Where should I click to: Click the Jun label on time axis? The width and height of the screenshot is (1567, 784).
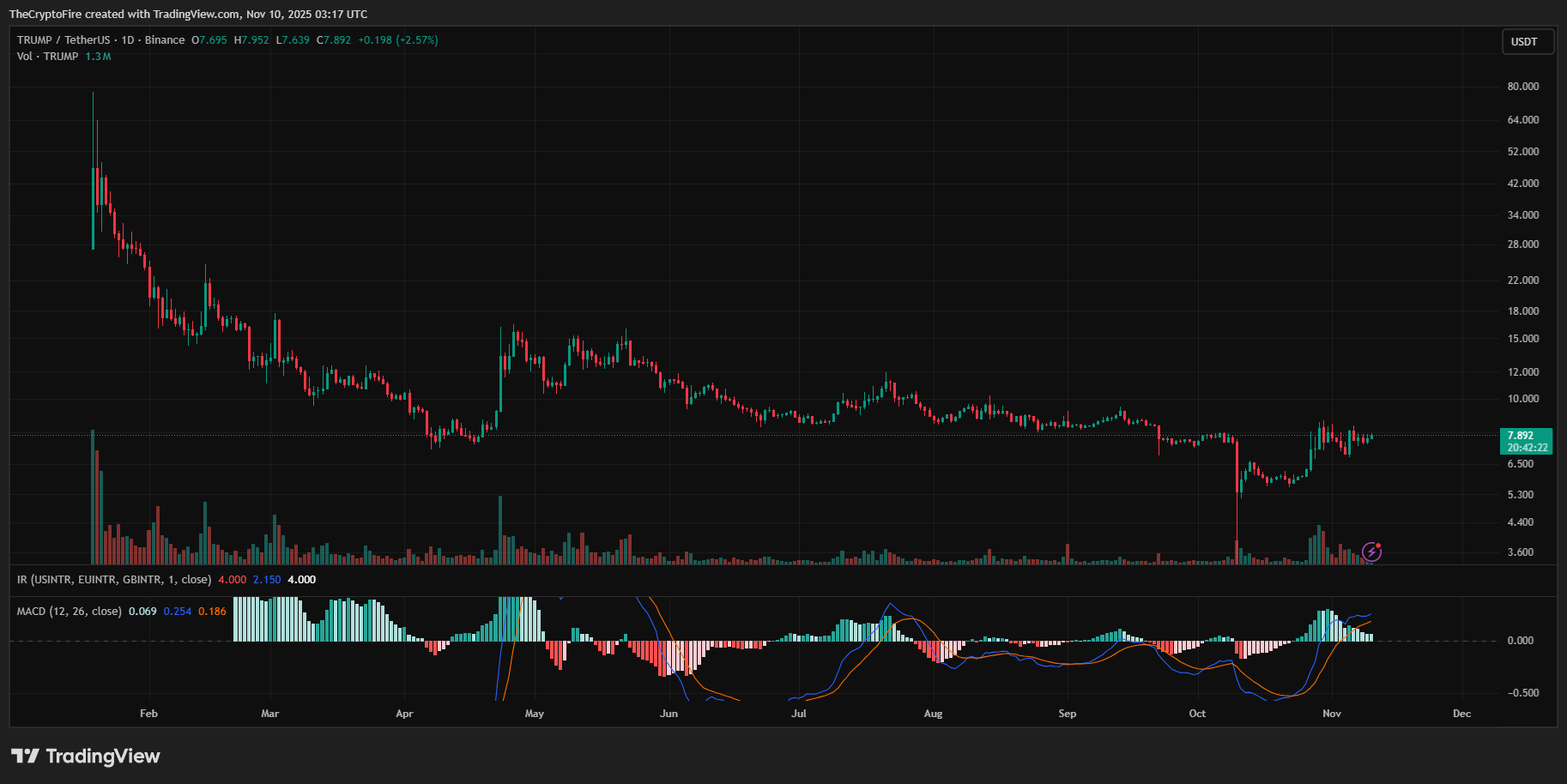(x=669, y=714)
